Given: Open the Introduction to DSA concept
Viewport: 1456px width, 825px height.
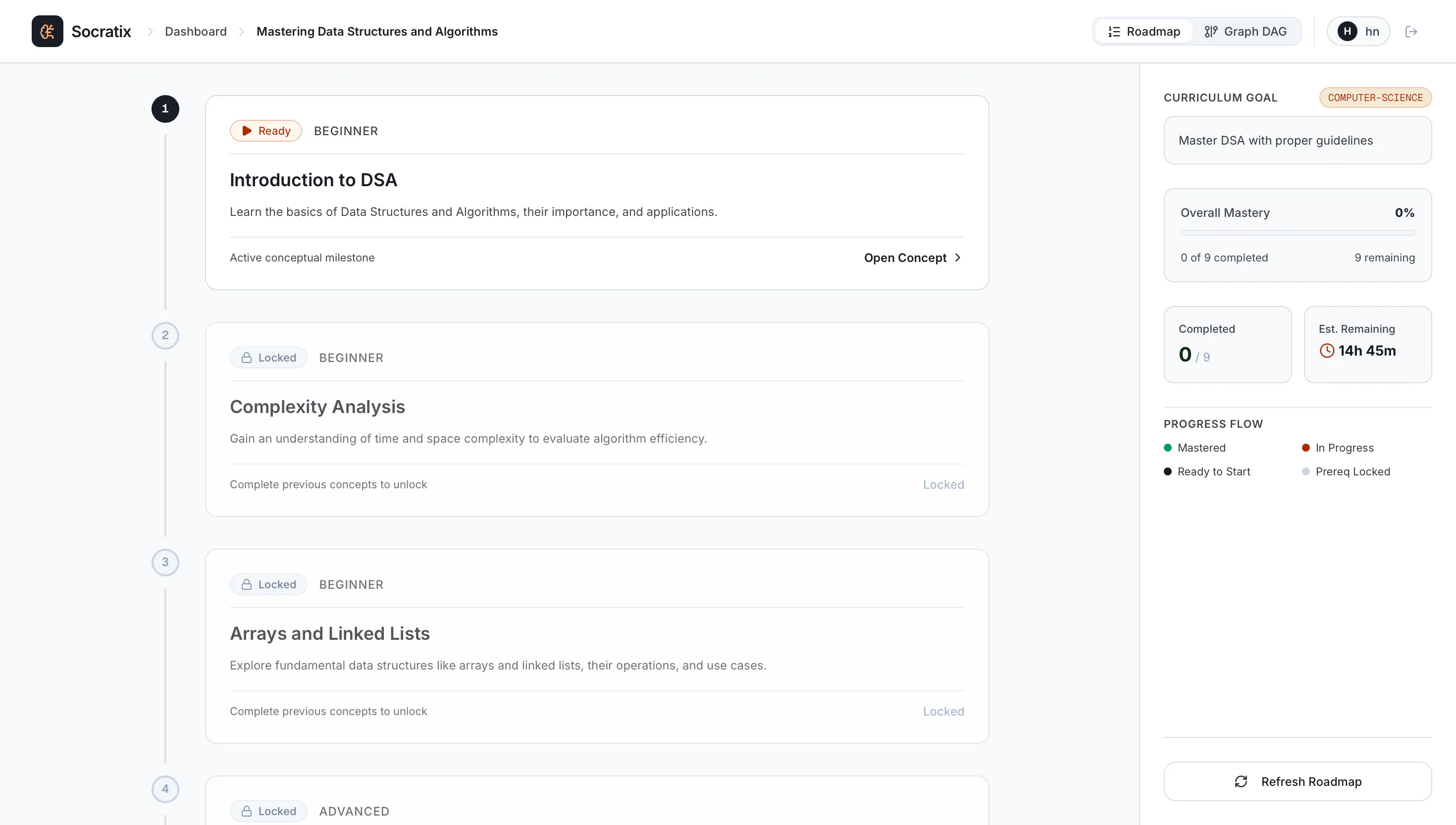Looking at the screenshot, I should point(913,258).
